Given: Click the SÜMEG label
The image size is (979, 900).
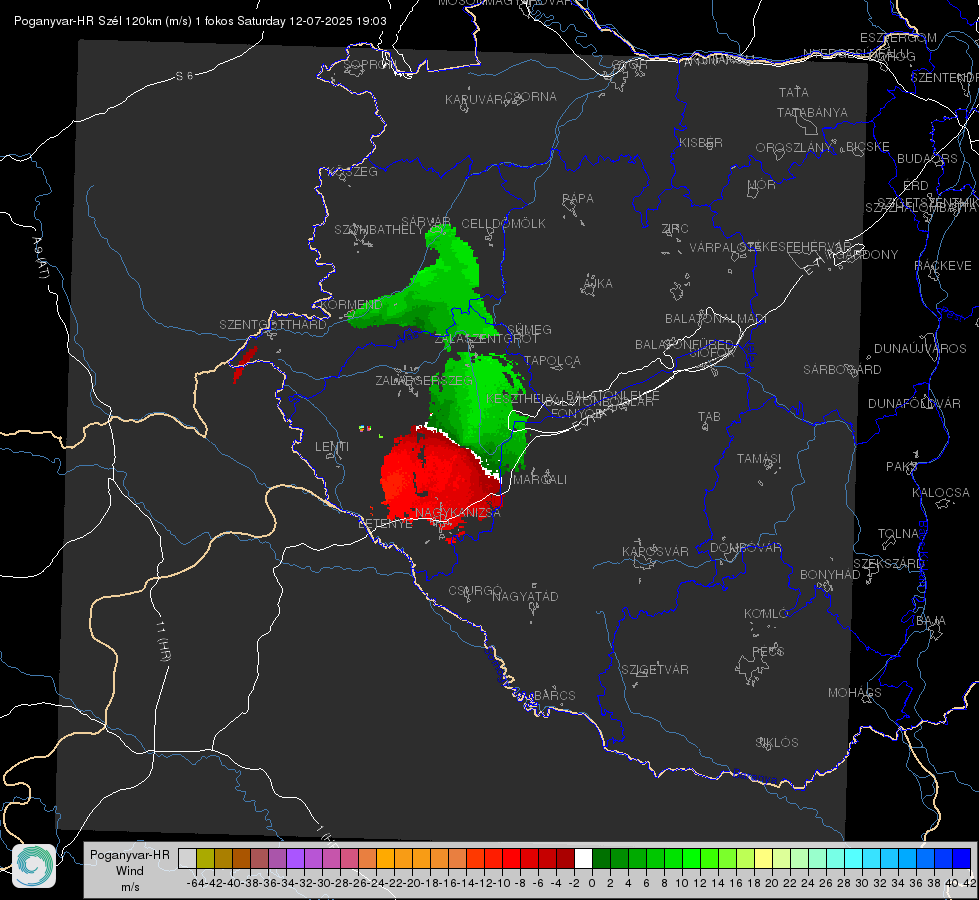Looking at the screenshot, I should 529,330.
